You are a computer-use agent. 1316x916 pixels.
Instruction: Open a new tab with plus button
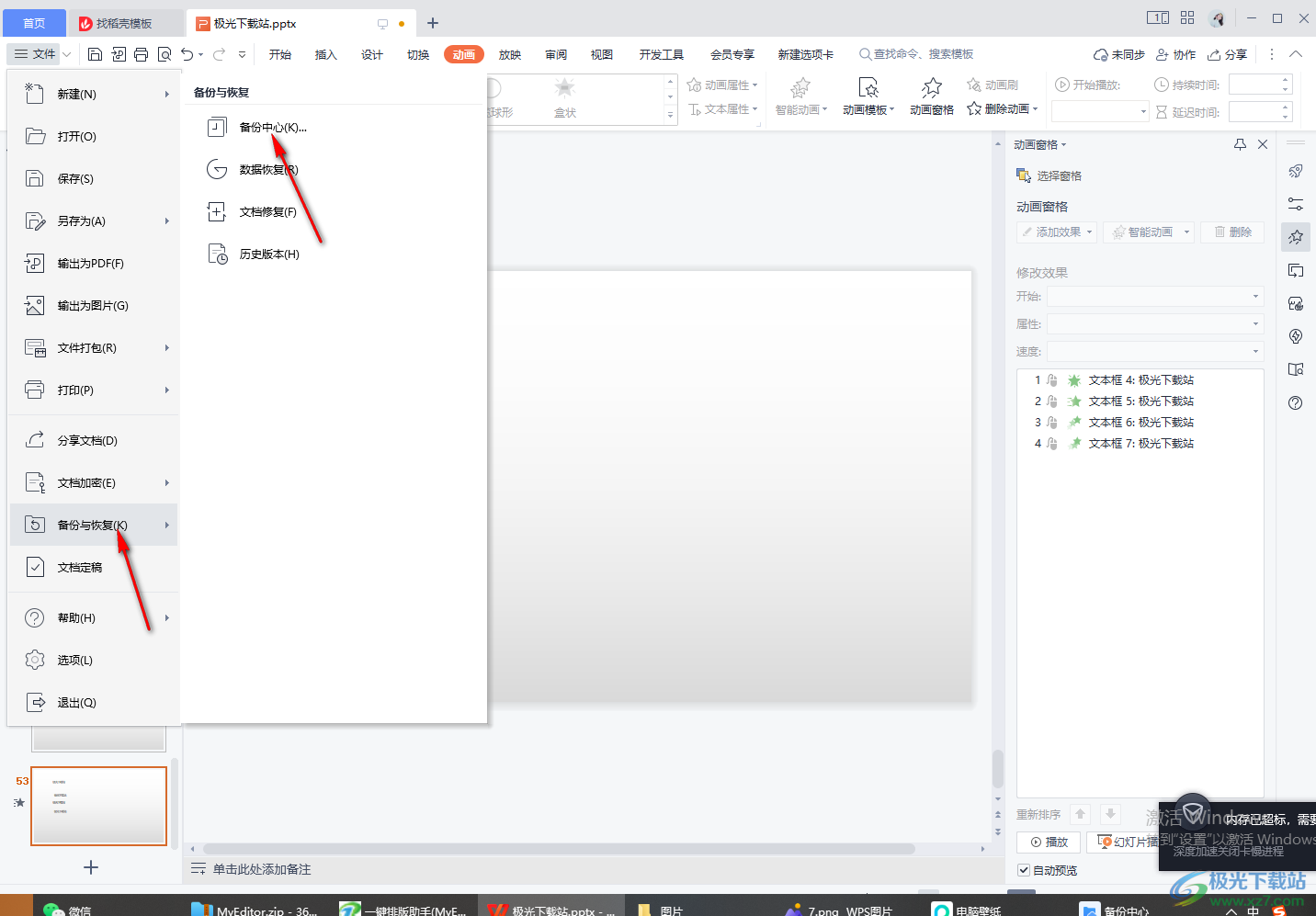(433, 23)
